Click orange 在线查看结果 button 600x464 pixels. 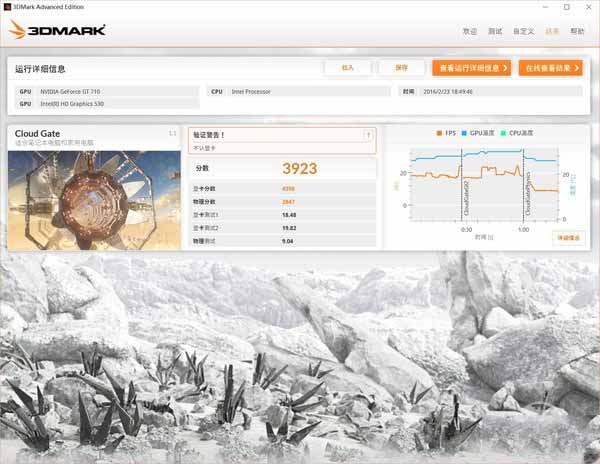(551, 68)
